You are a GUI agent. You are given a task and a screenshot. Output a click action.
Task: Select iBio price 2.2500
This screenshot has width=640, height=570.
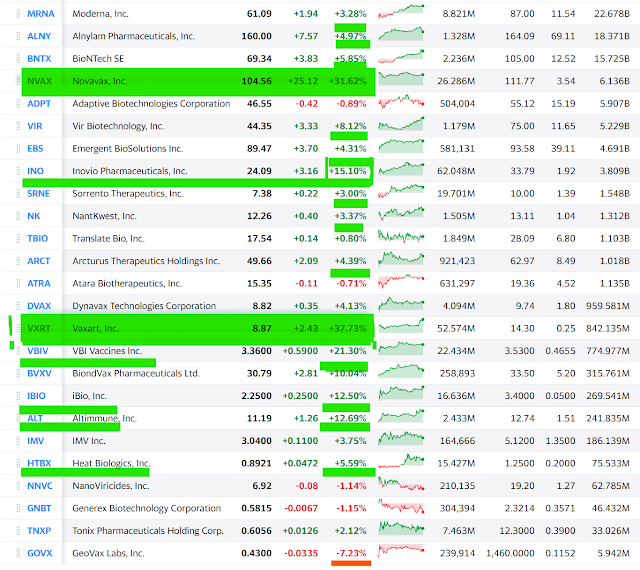coord(257,396)
